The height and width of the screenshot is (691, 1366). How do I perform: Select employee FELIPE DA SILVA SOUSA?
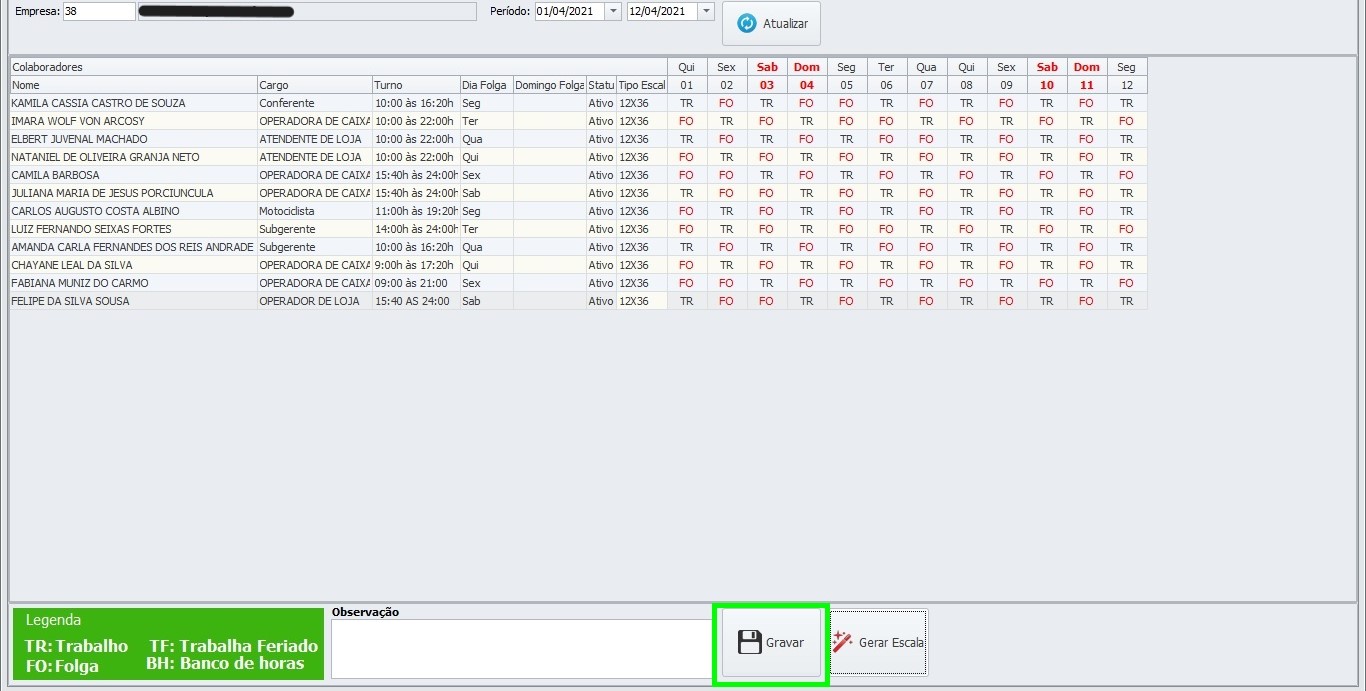[x=70, y=301]
